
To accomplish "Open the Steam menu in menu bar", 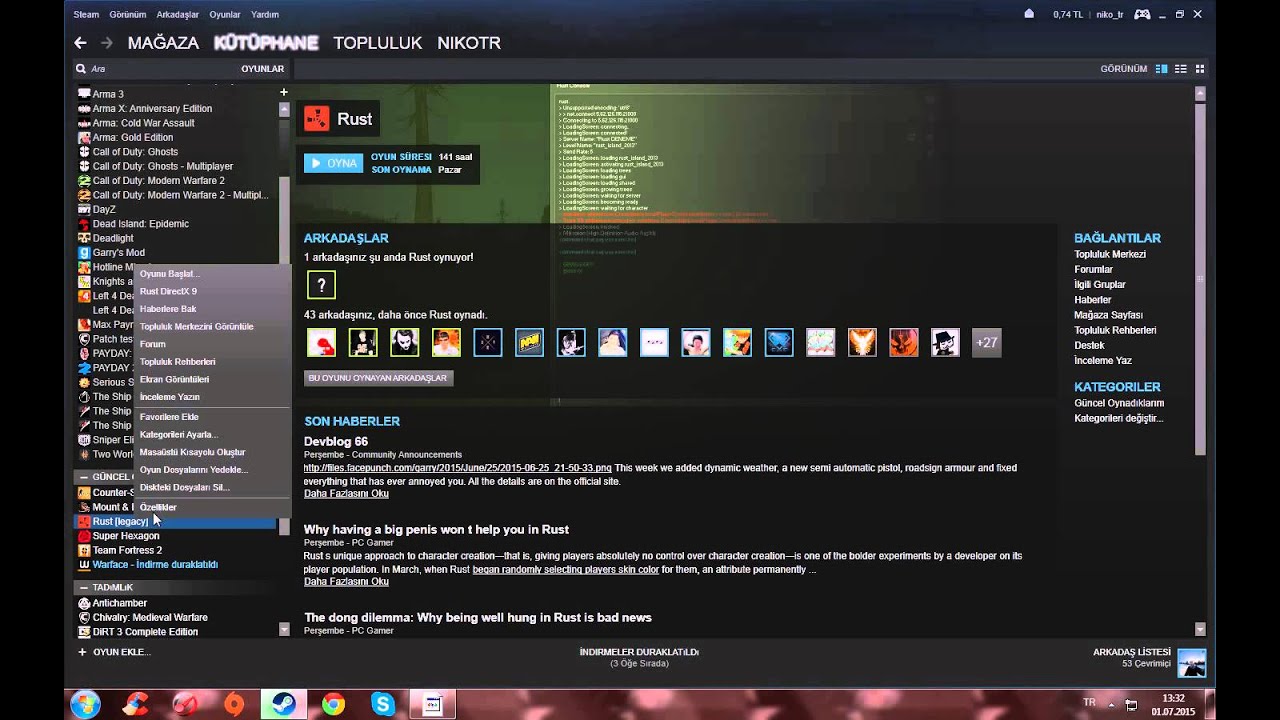I will coord(86,15).
